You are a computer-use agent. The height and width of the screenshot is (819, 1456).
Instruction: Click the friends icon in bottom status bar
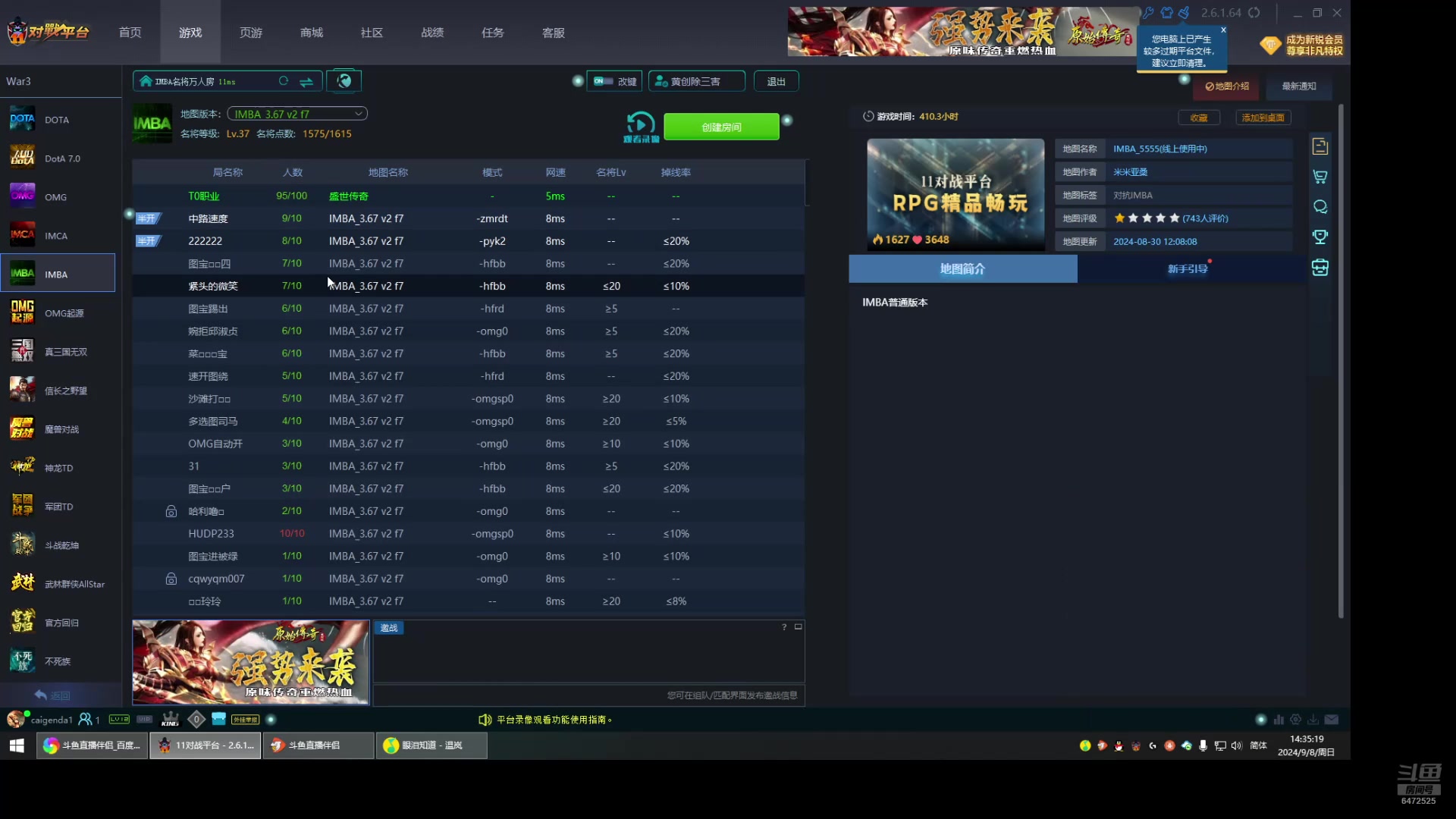pos(86,719)
